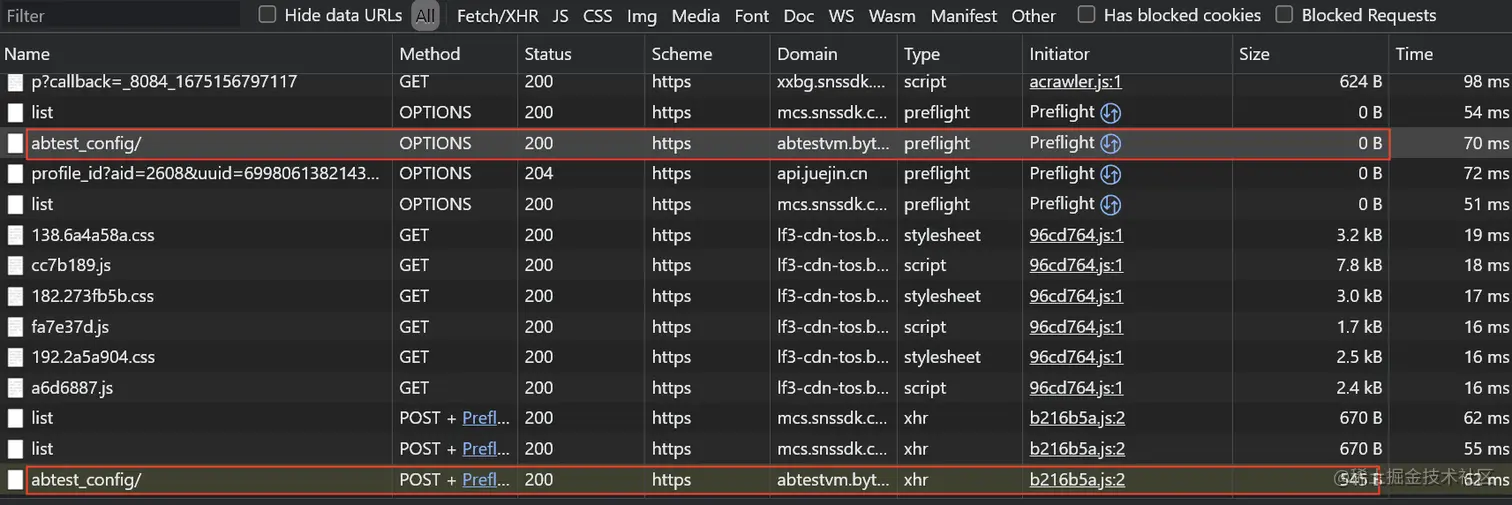Sort by the Size column header
Image resolution: width=1512 pixels, height=505 pixels.
tap(1311, 54)
